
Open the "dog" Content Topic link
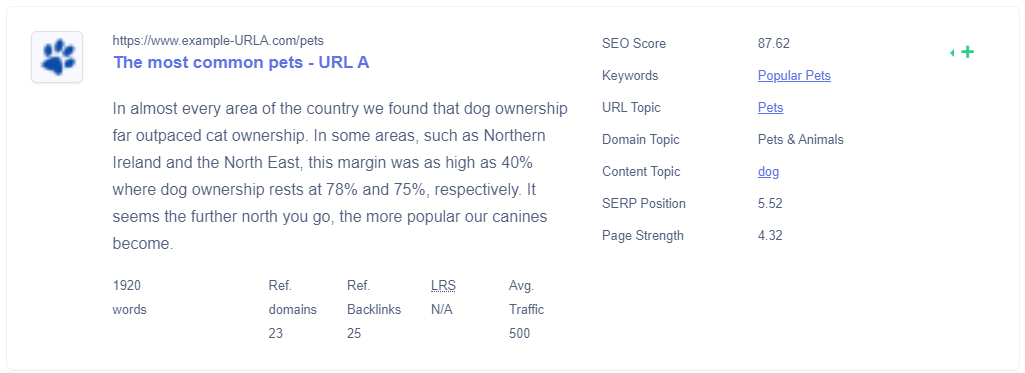tap(768, 171)
